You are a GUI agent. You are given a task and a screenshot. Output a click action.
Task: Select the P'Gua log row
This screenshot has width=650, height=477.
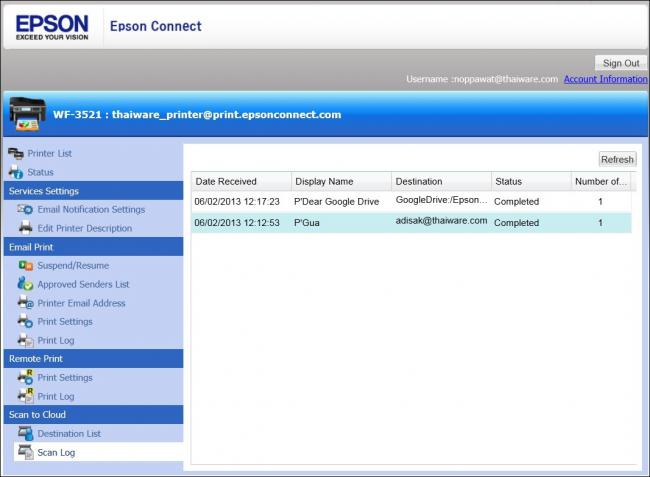pos(411,223)
